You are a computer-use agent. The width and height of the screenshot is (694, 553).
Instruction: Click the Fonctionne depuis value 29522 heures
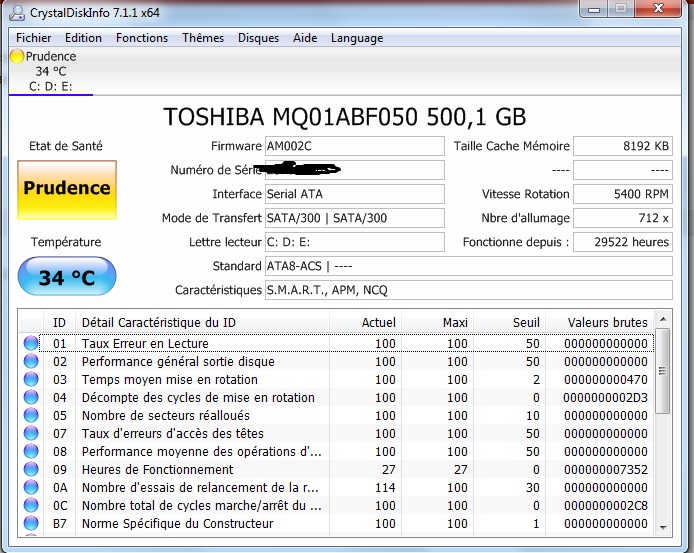point(623,242)
